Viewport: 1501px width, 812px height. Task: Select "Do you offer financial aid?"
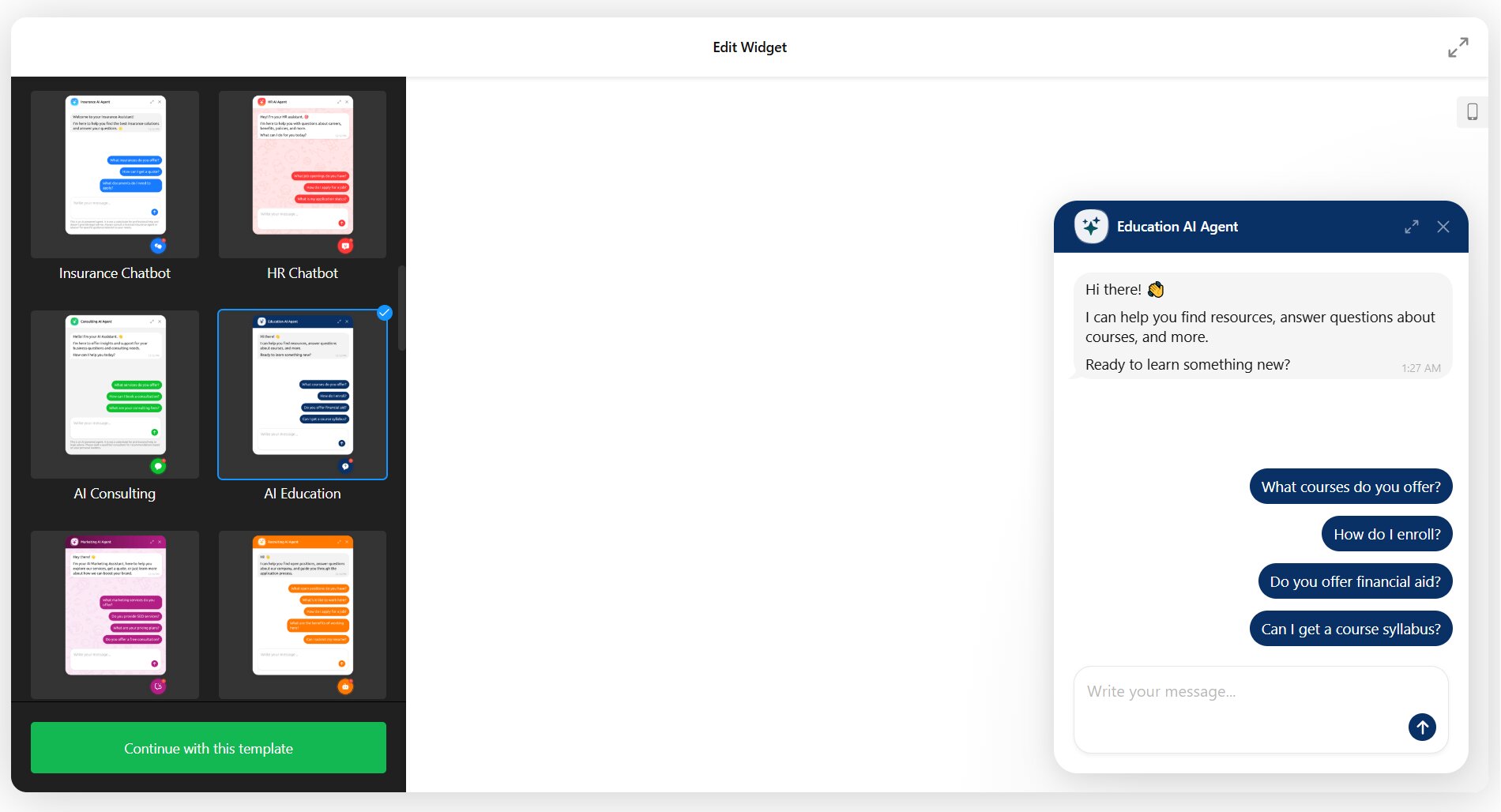click(x=1354, y=581)
